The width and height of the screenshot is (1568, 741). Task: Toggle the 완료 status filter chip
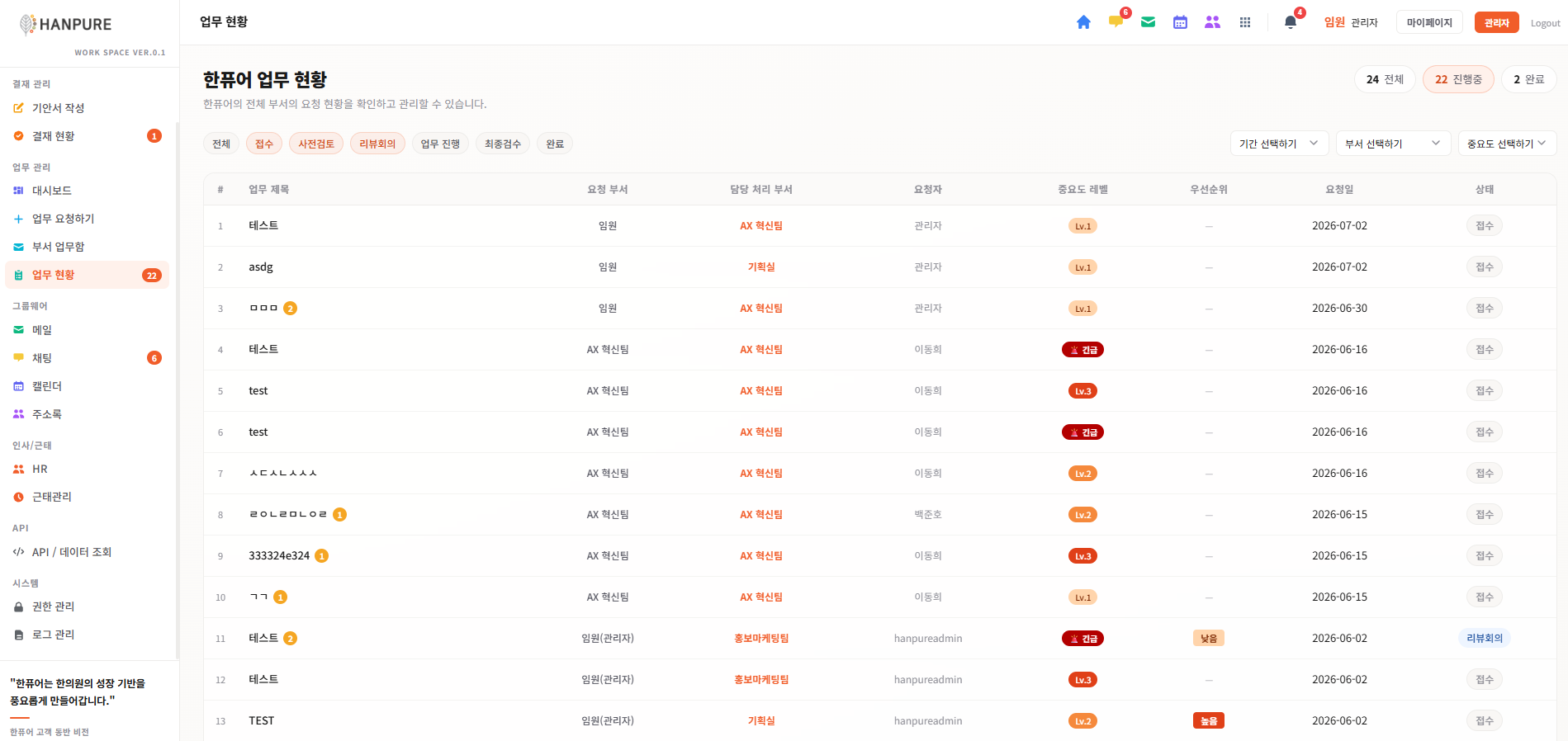coord(555,144)
